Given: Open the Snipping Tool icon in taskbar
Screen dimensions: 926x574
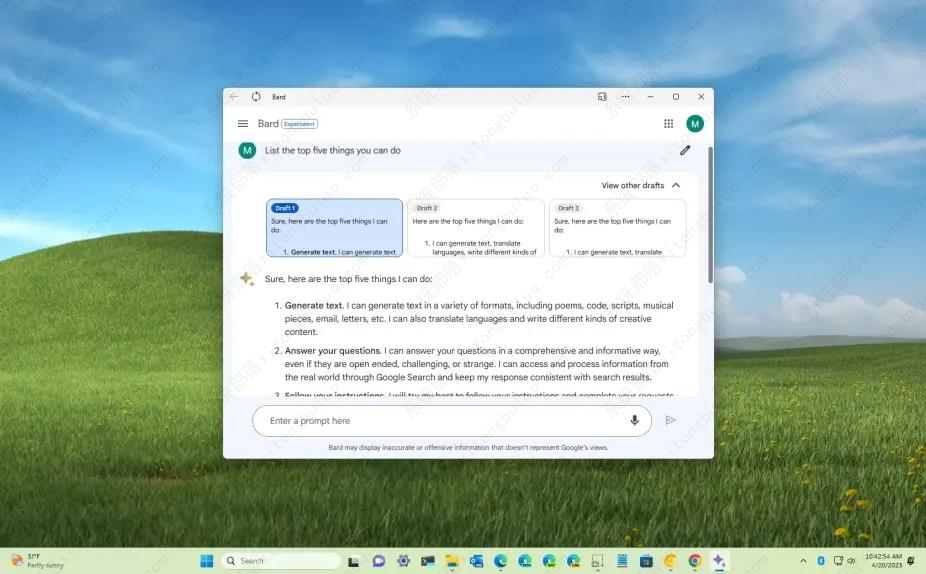Looking at the screenshot, I should click(x=598, y=561).
